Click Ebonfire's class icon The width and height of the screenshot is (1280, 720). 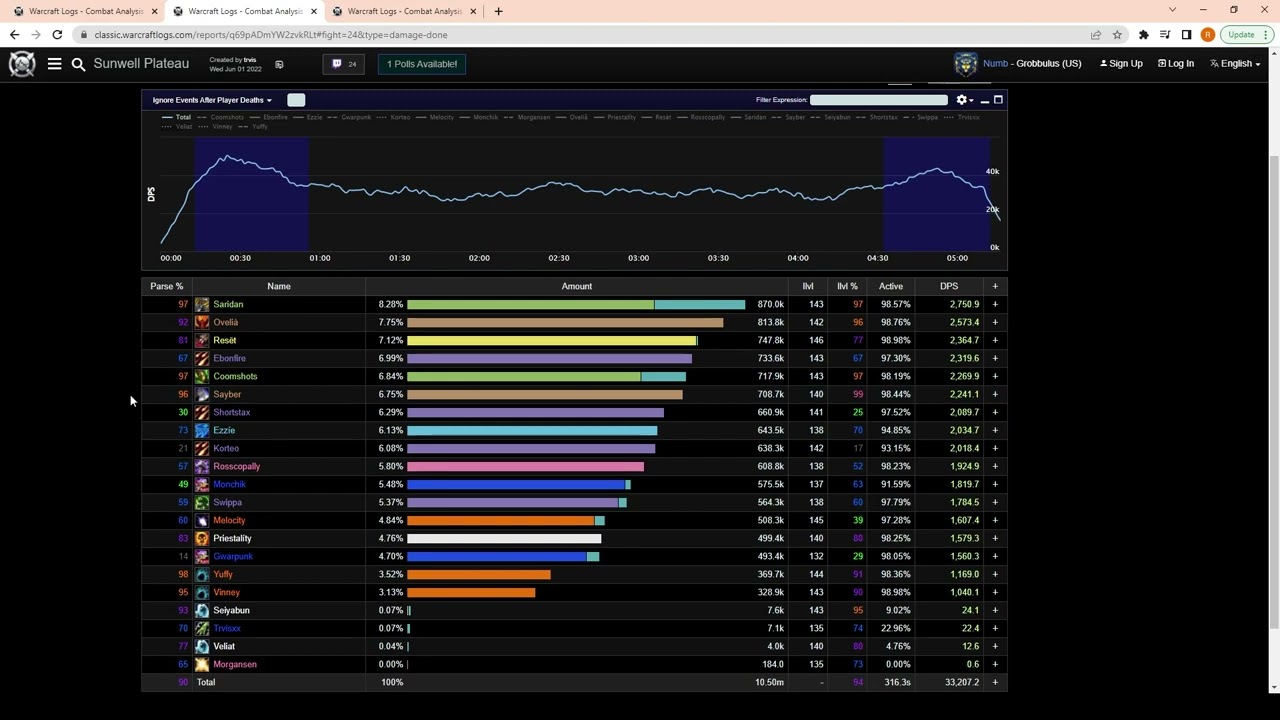tap(202, 358)
